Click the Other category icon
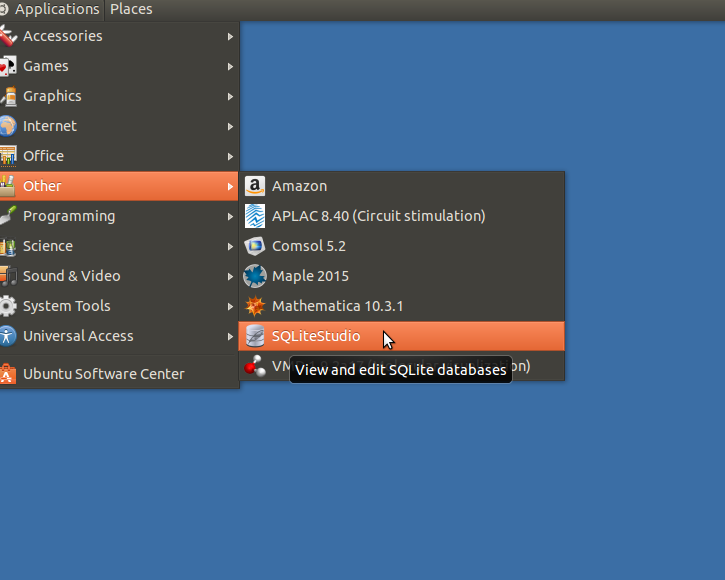The height and width of the screenshot is (580, 725). [x=8, y=186]
